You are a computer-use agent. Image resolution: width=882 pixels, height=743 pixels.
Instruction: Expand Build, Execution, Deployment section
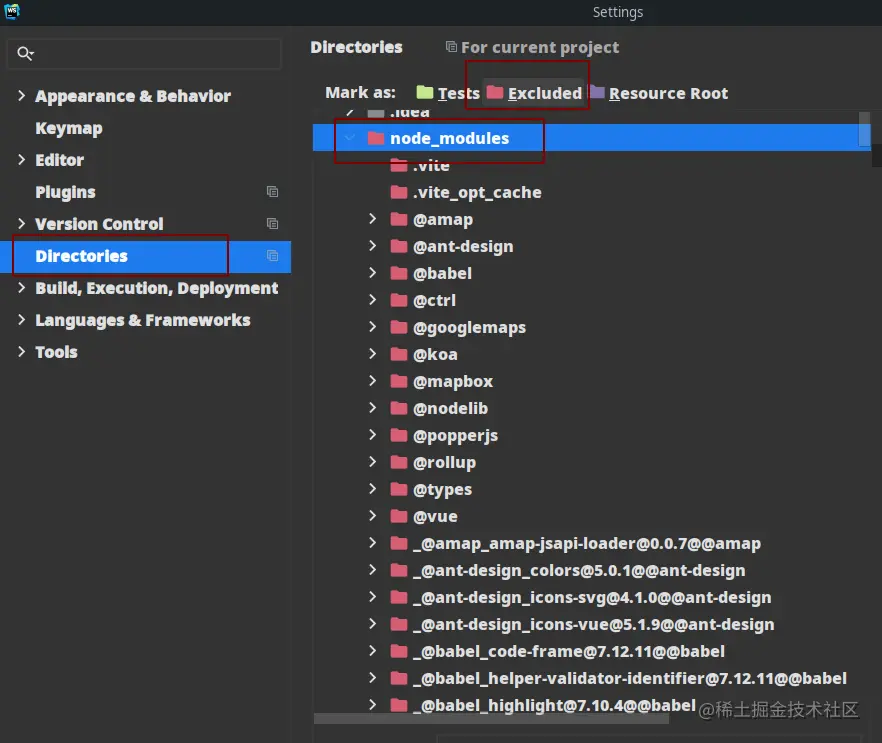point(21,288)
